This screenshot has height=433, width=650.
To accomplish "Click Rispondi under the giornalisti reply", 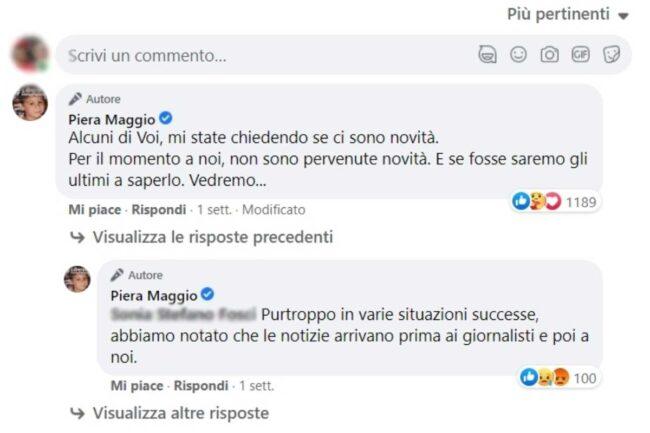I will 201,385.
